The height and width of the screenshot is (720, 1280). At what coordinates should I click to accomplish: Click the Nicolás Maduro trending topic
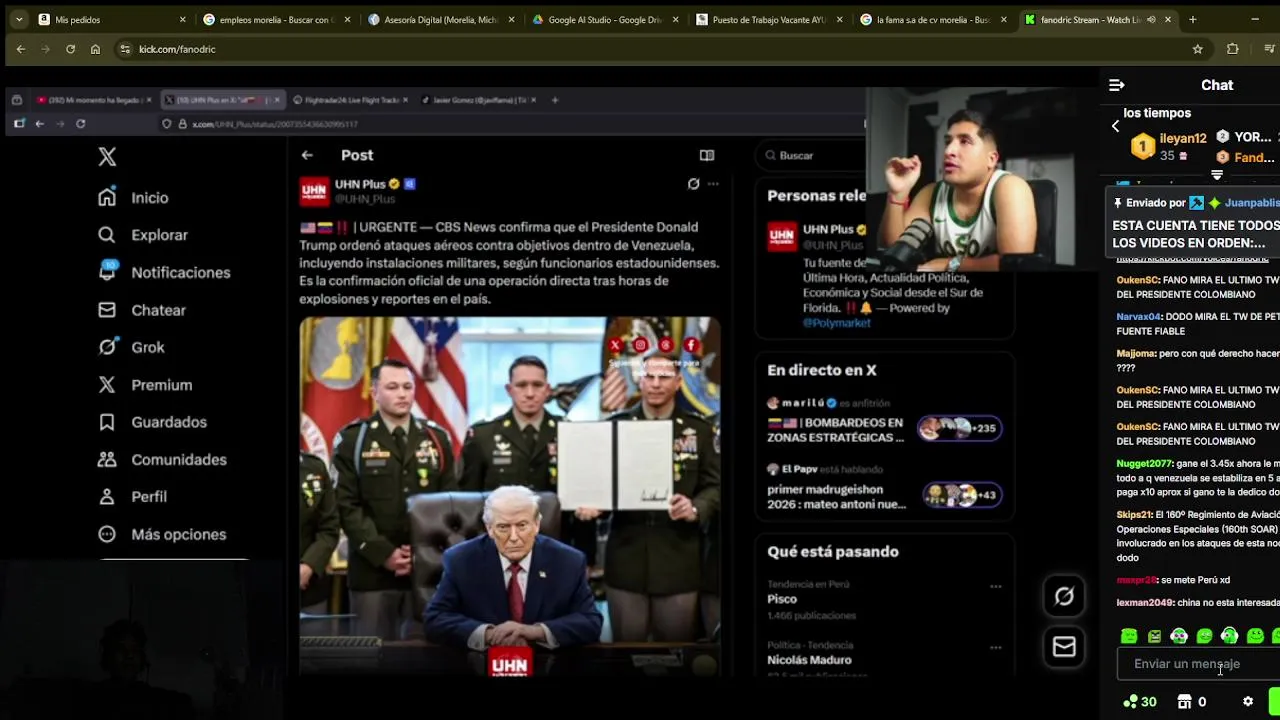pos(809,660)
